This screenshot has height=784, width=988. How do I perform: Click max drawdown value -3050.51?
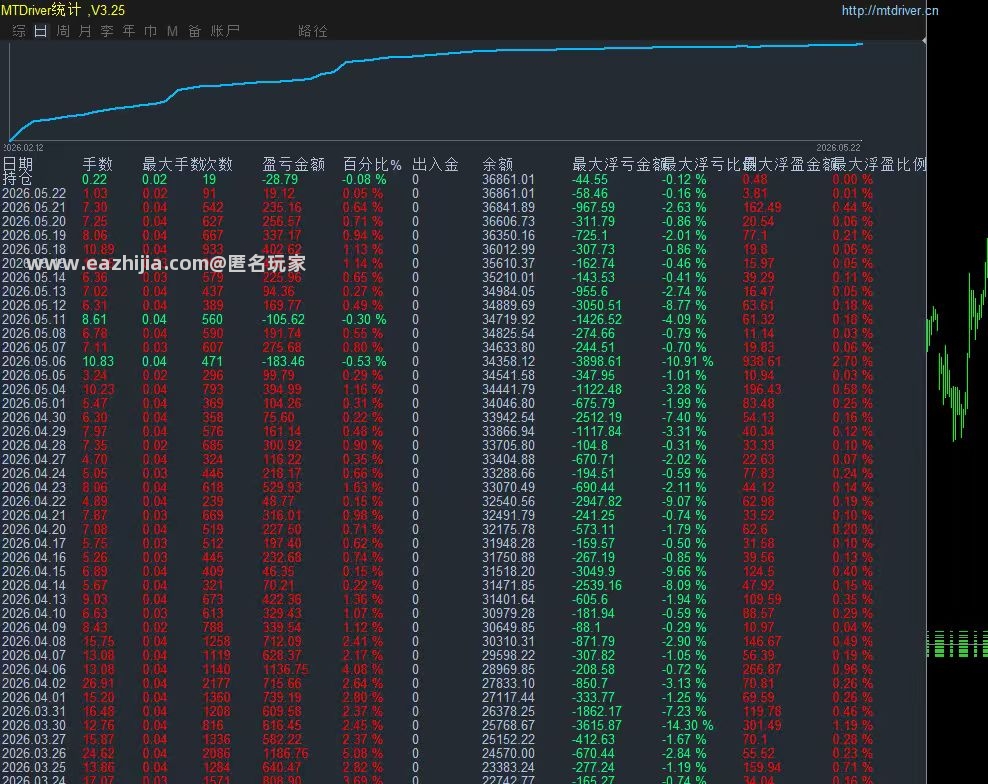click(597, 306)
